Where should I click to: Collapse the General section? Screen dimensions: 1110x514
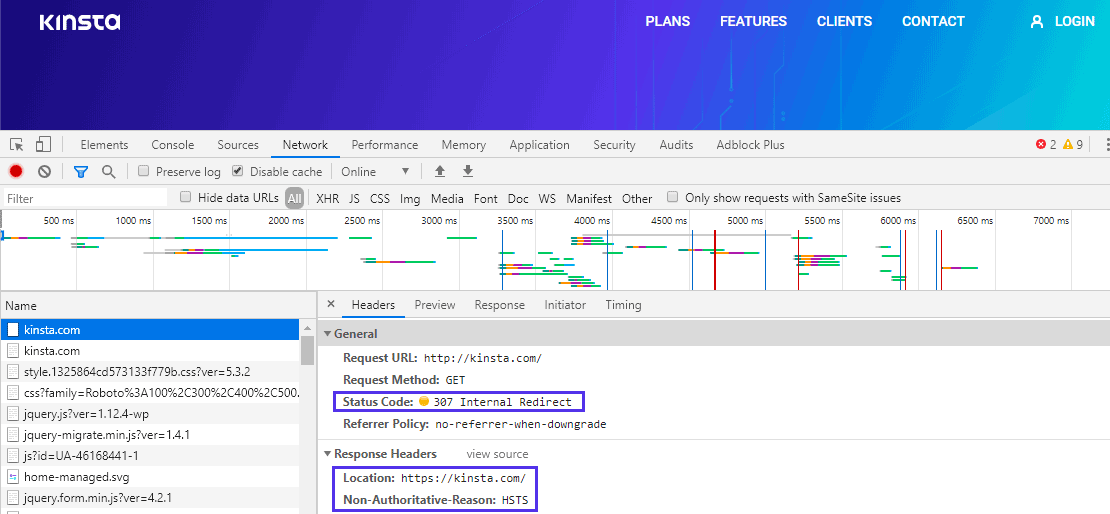[x=327, y=334]
